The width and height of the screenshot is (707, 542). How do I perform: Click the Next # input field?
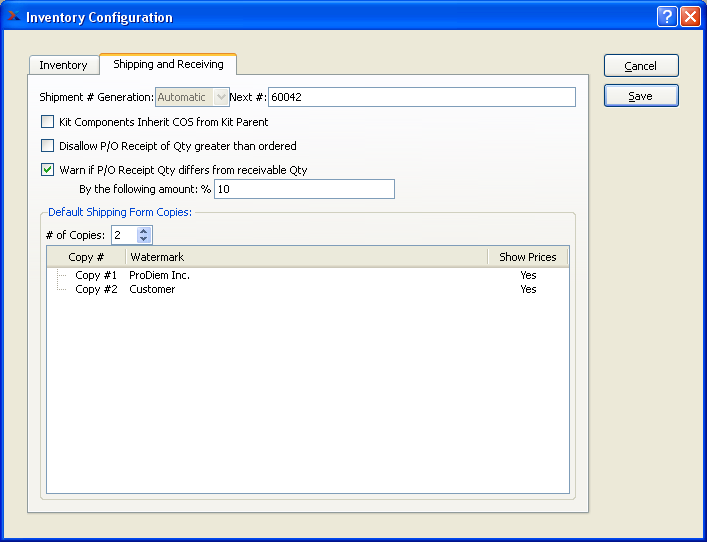[422, 97]
